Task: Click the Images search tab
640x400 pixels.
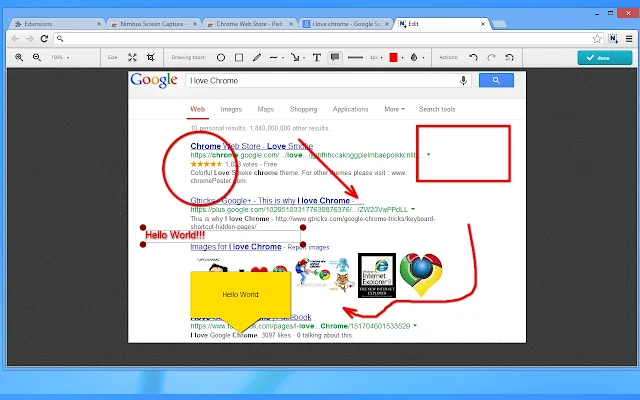Action: tap(231, 109)
